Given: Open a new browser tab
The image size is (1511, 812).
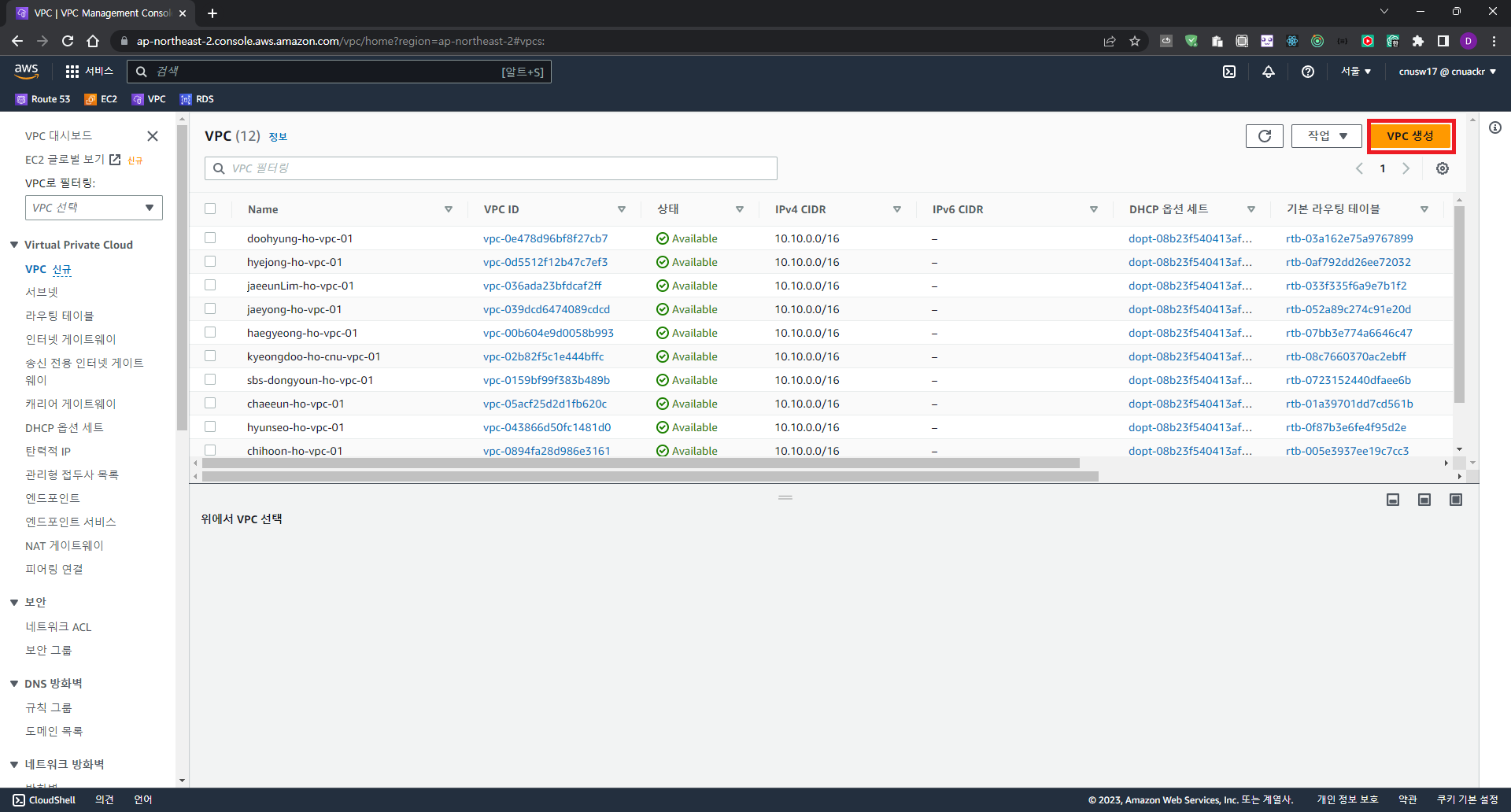Looking at the screenshot, I should click(212, 13).
